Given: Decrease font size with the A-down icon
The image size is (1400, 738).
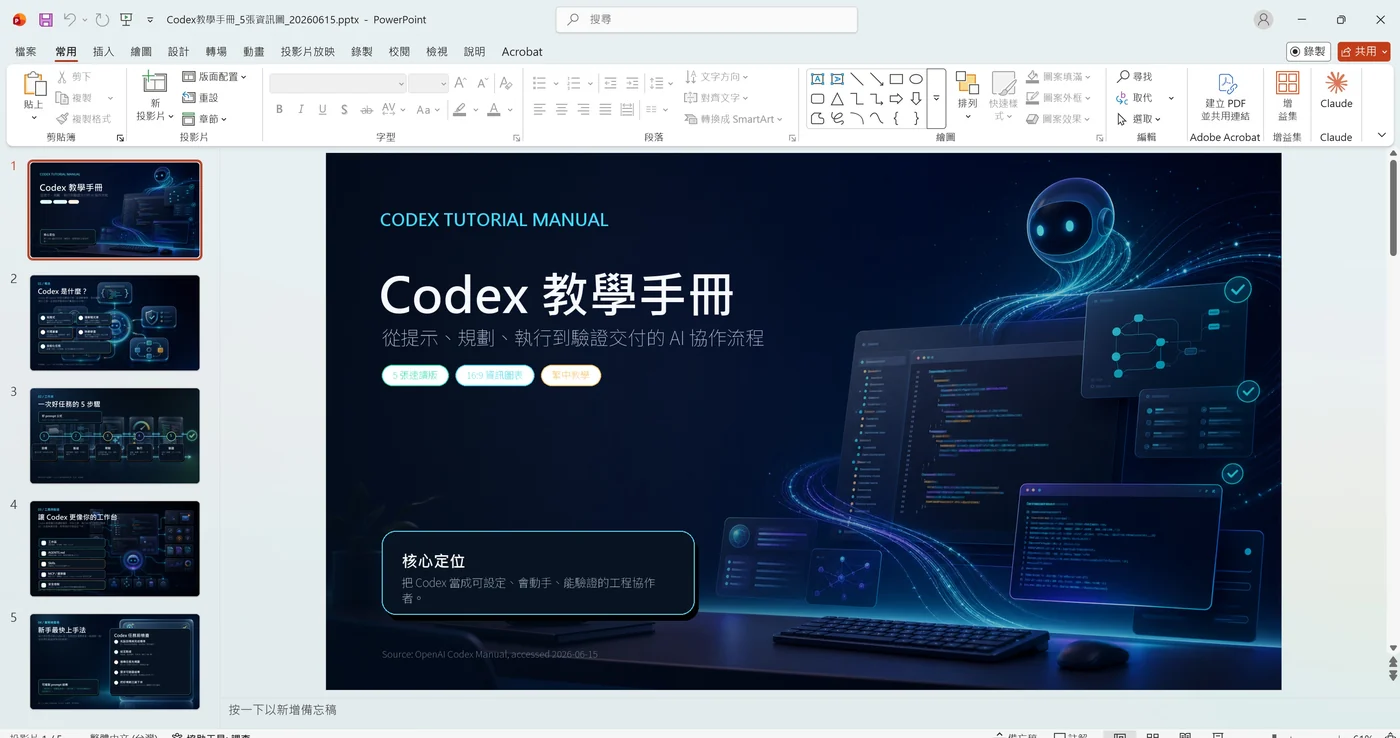Looking at the screenshot, I should [481, 83].
